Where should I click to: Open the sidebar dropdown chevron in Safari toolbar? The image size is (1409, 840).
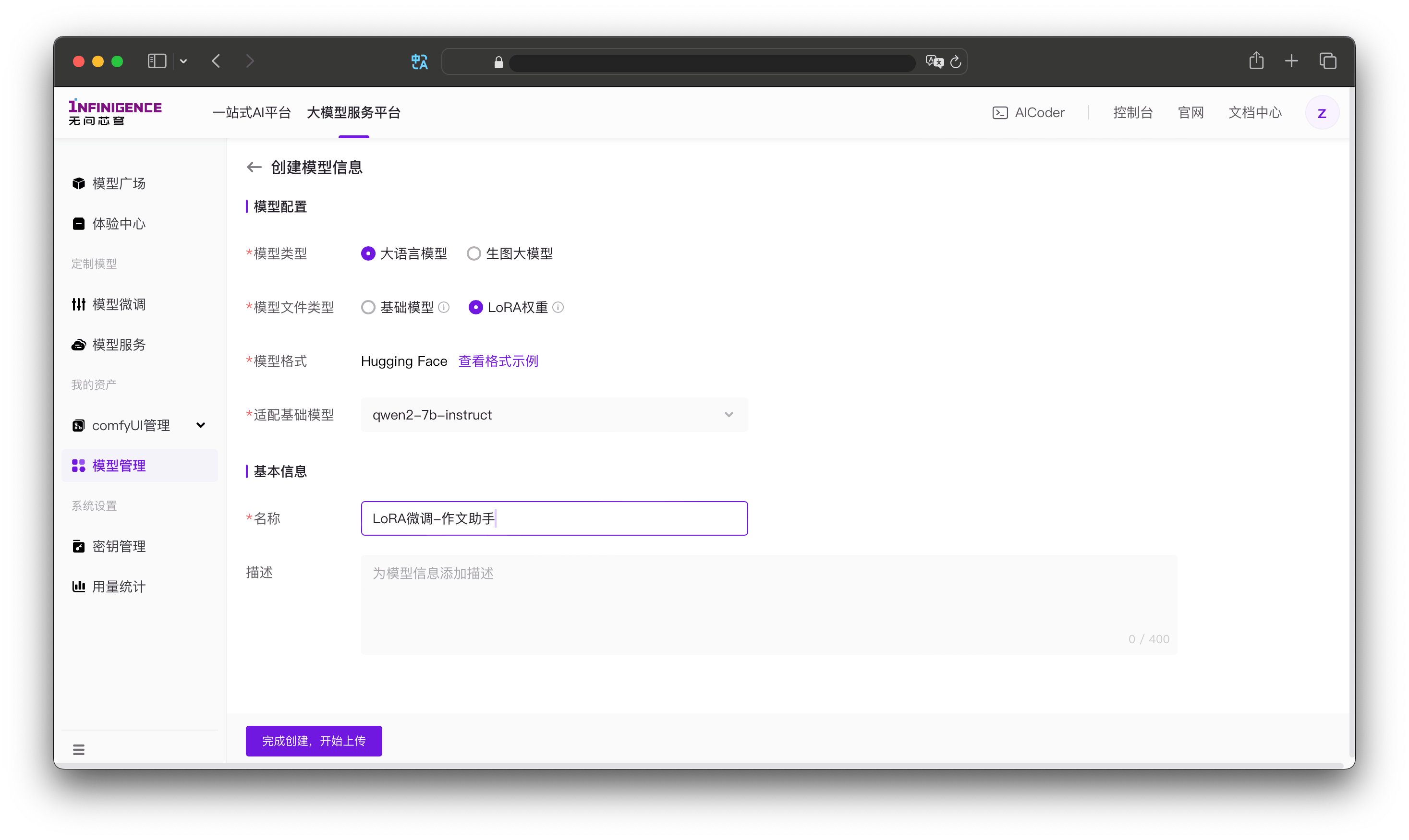coord(183,61)
